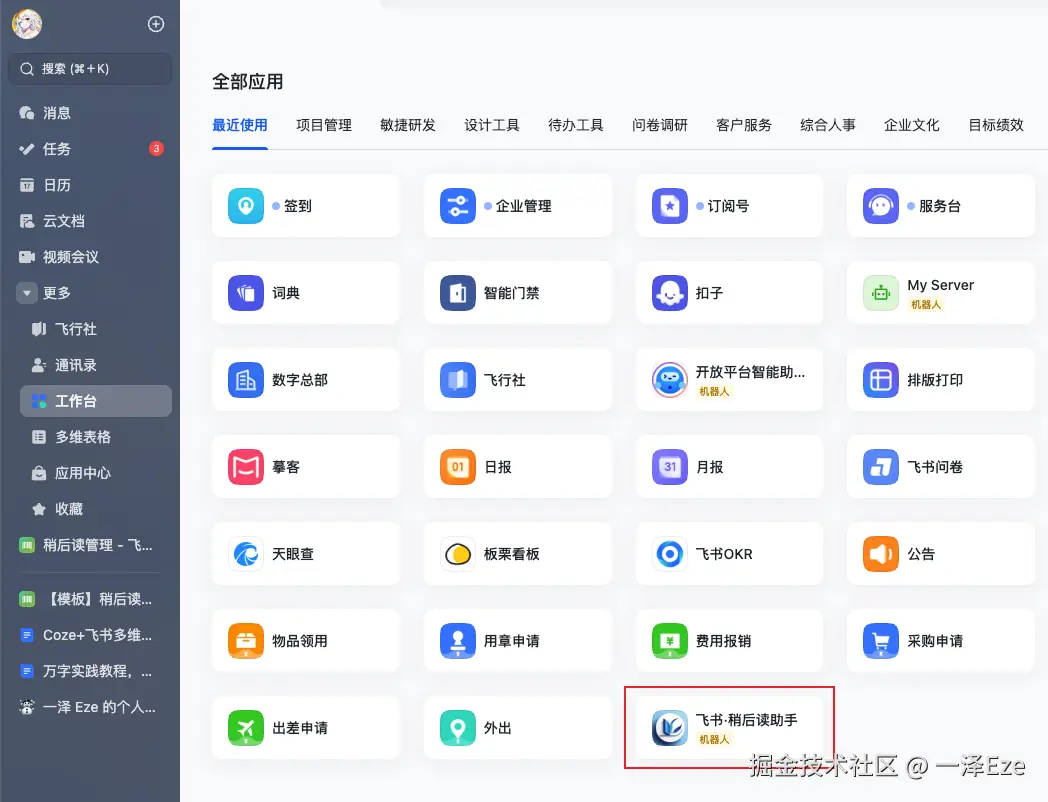1048x802 pixels.
Task: Focus the 搜索 search field
Action: click(x=90, y=69)
